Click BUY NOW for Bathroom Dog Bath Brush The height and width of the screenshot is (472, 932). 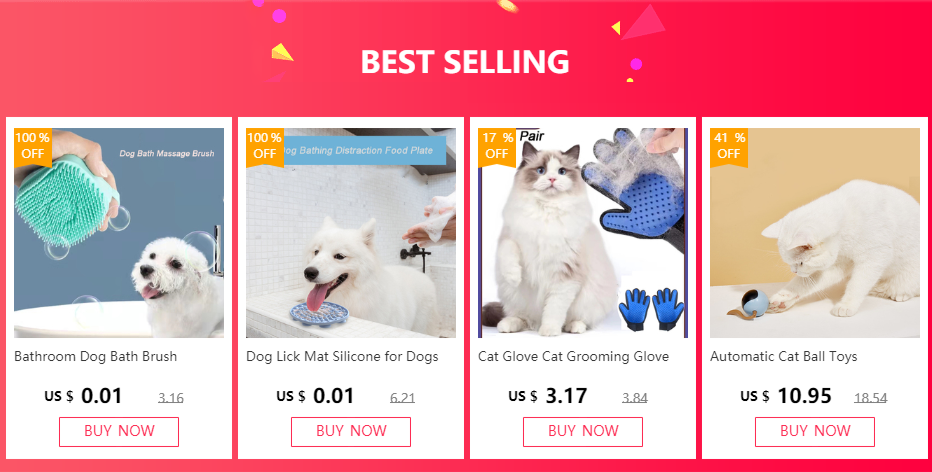click(119, 432)
